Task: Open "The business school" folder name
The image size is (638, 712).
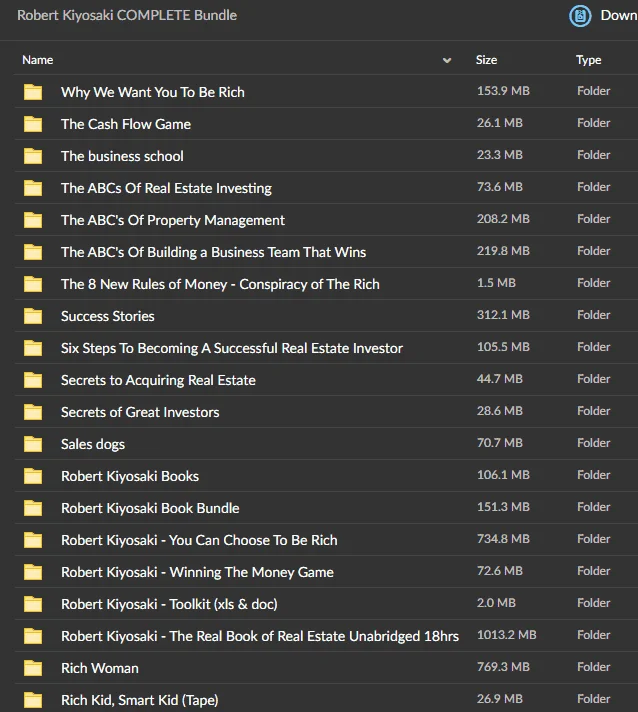Action: click(x=122, y=156)
